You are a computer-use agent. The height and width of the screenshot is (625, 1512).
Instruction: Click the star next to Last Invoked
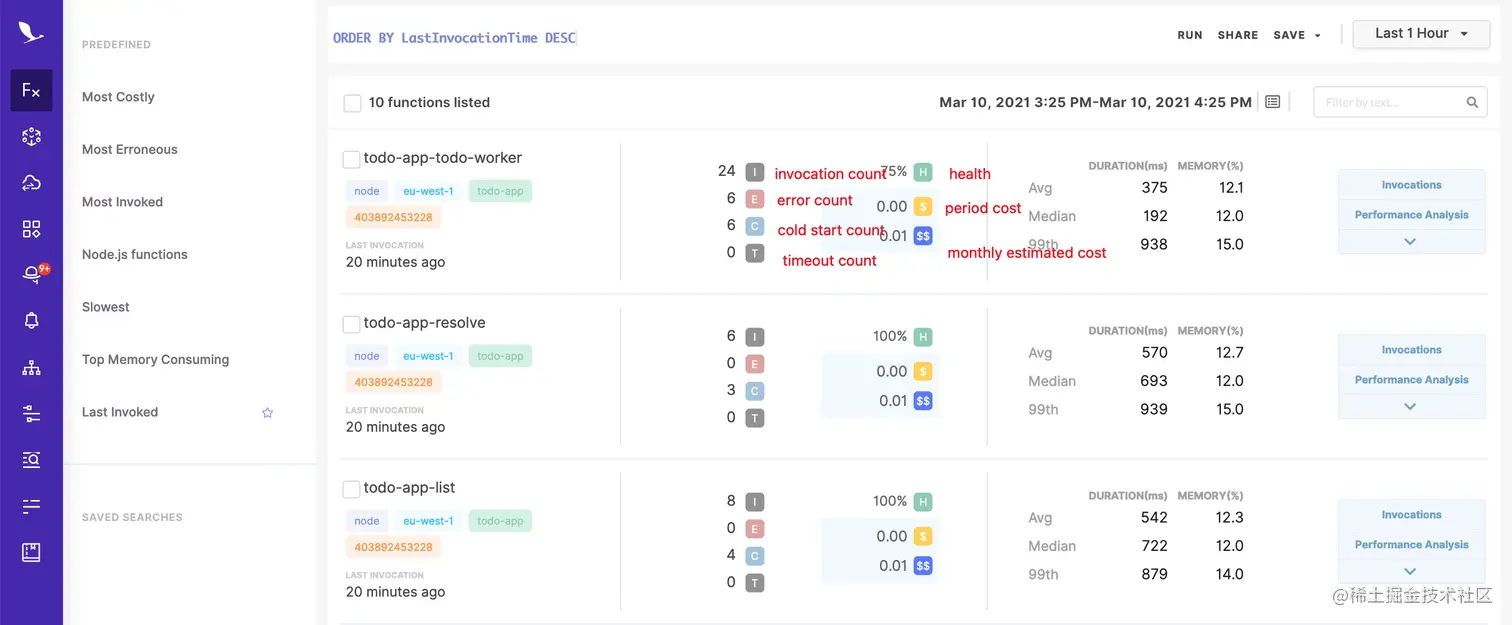(x=267, y=412)
